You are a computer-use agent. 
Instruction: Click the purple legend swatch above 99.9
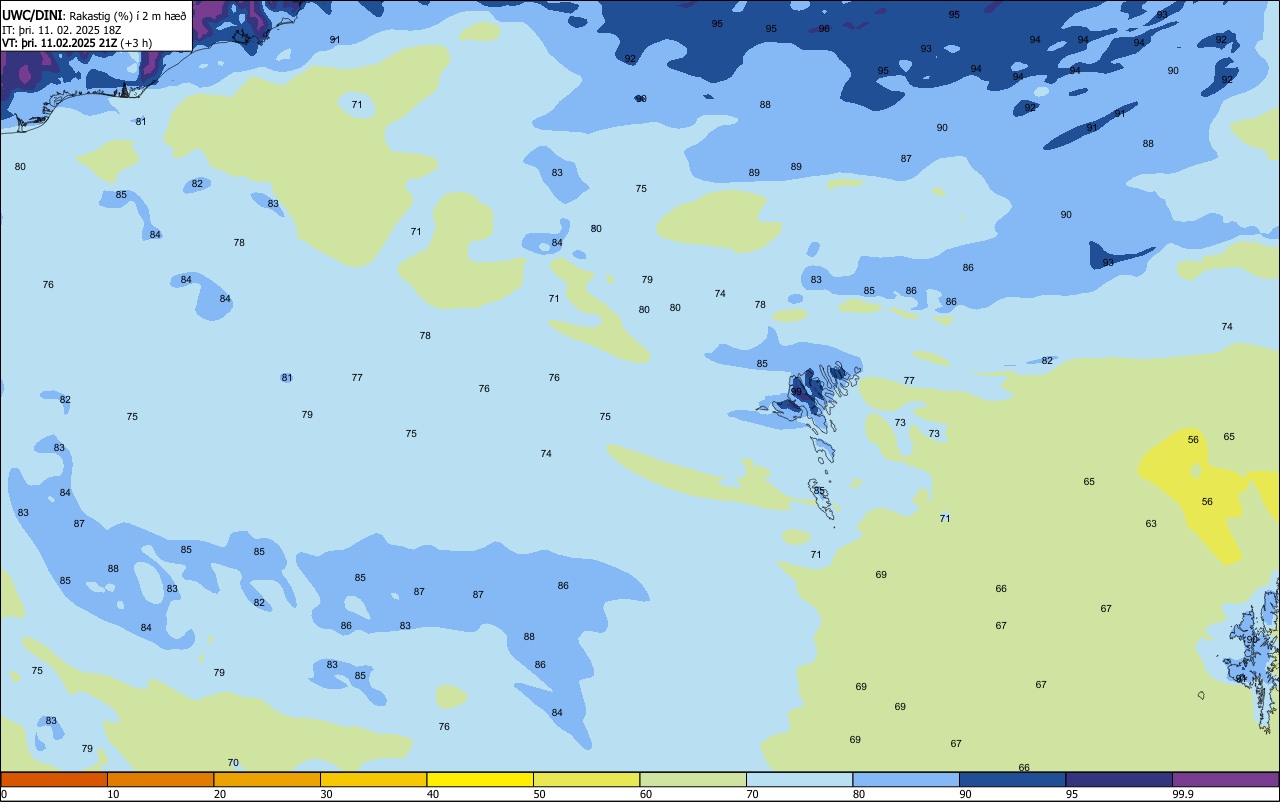[x=1225, y=779]
